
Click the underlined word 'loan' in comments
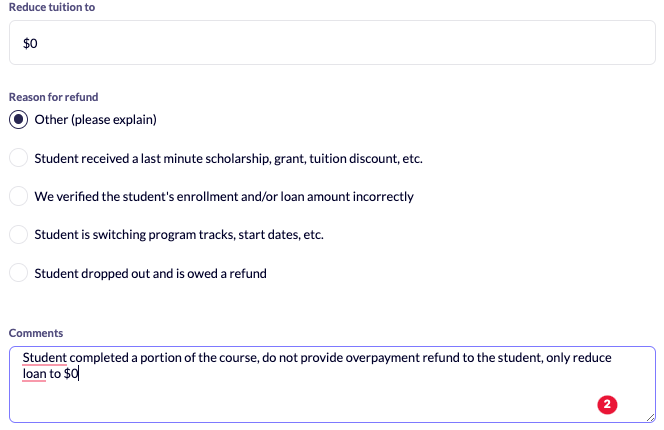[34, 374]
